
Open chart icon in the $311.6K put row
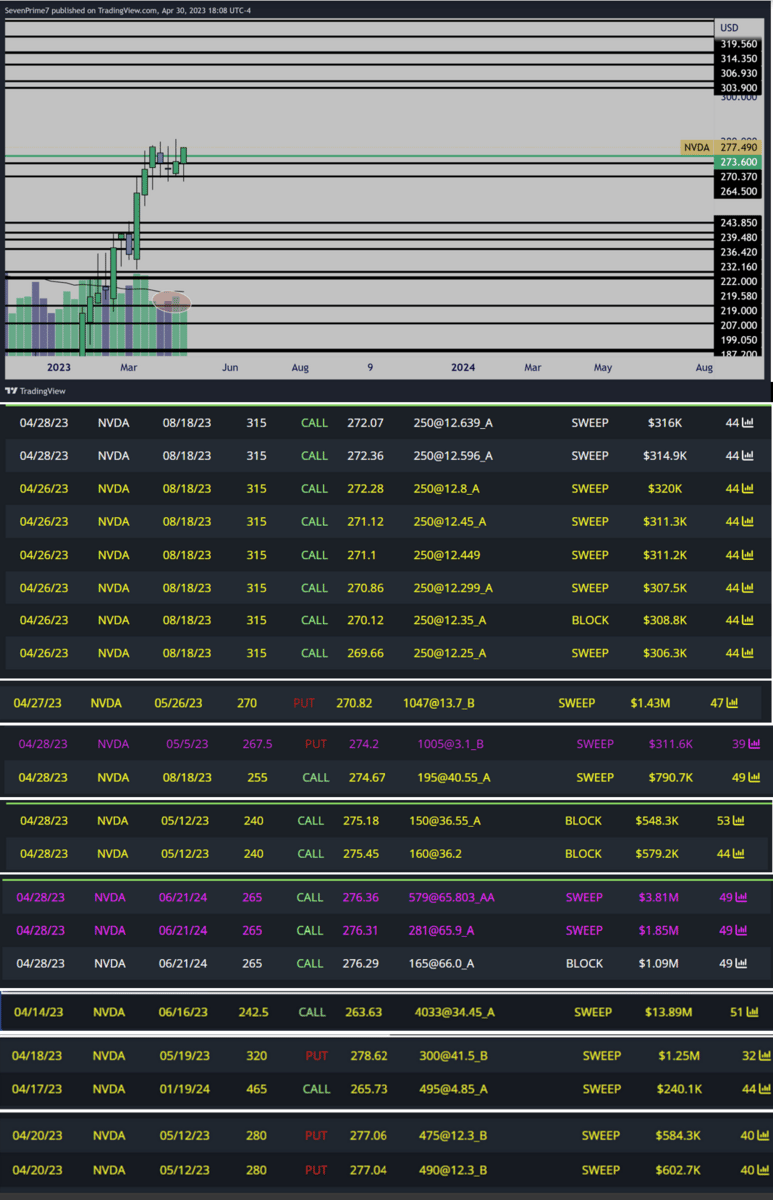pos(754,744)
